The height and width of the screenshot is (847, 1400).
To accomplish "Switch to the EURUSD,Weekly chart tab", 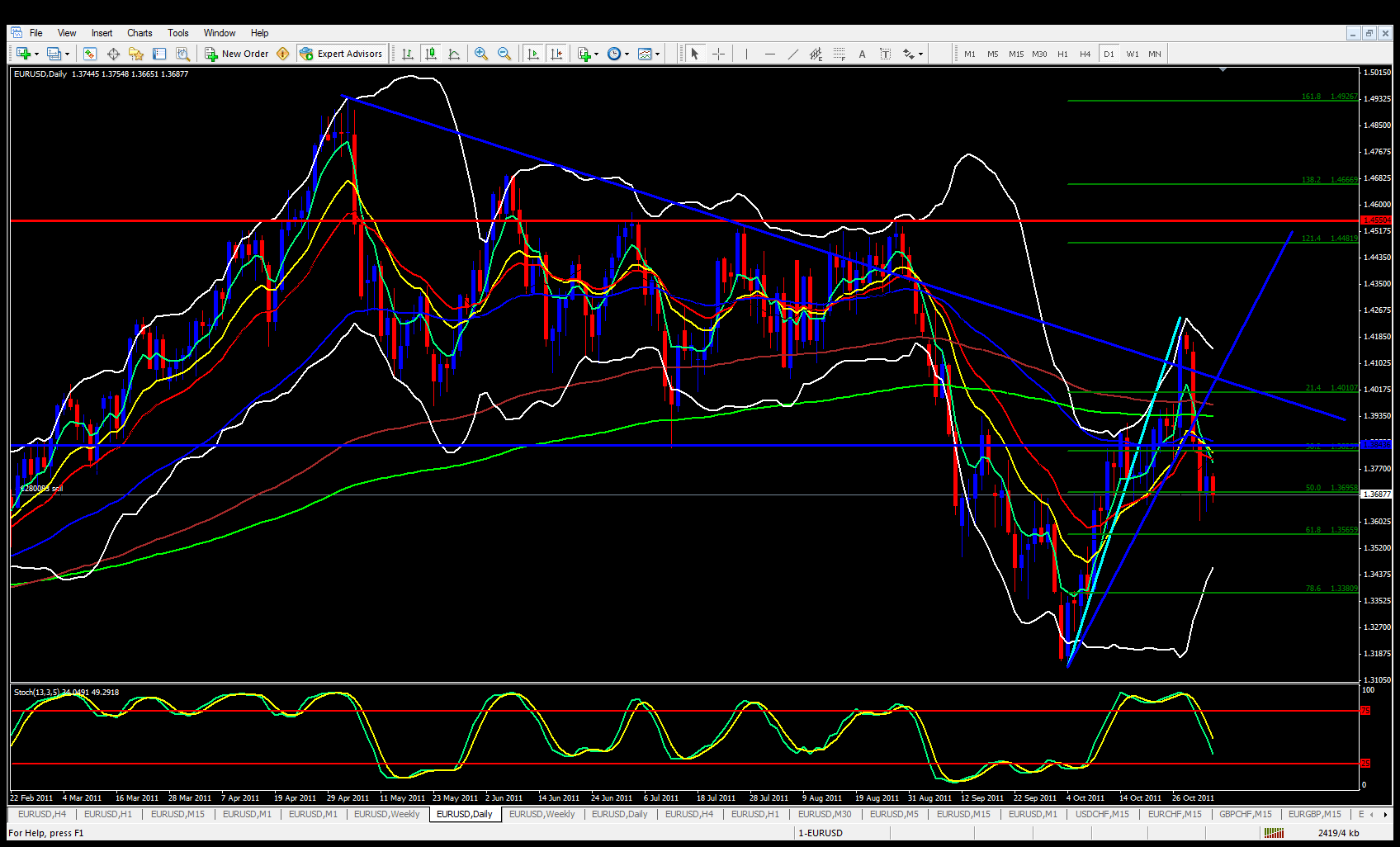I will pos(386,814).
